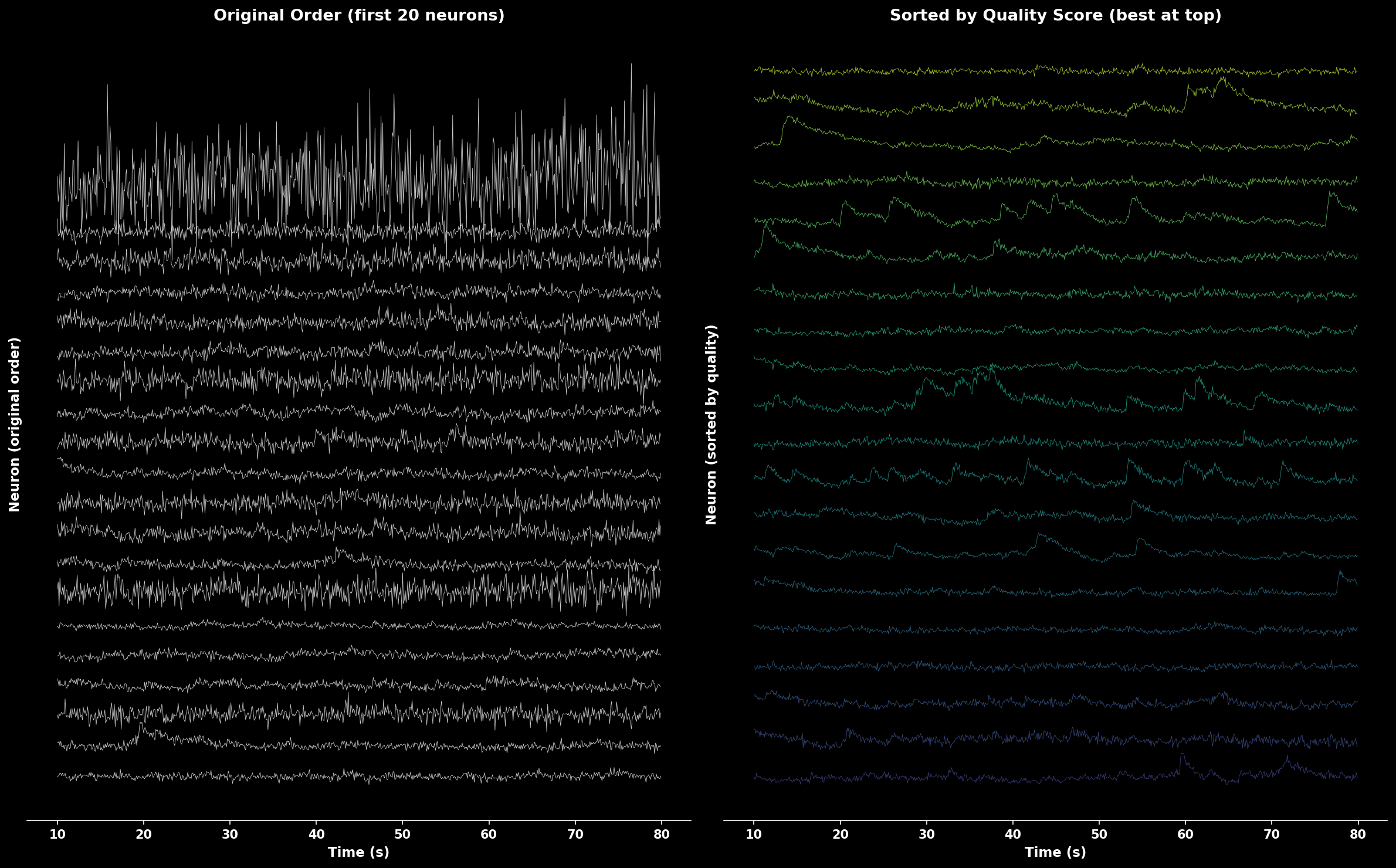Click tick label 40 on left plot

(316, 835)
